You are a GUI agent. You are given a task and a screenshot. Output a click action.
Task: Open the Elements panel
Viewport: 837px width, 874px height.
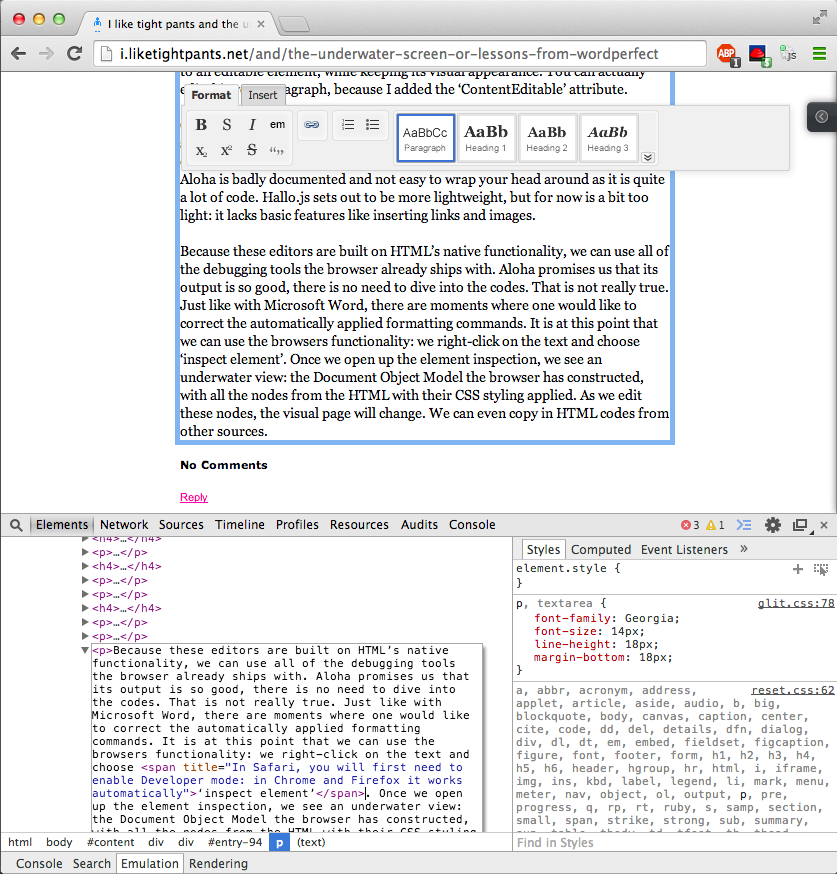pos(62,525)
